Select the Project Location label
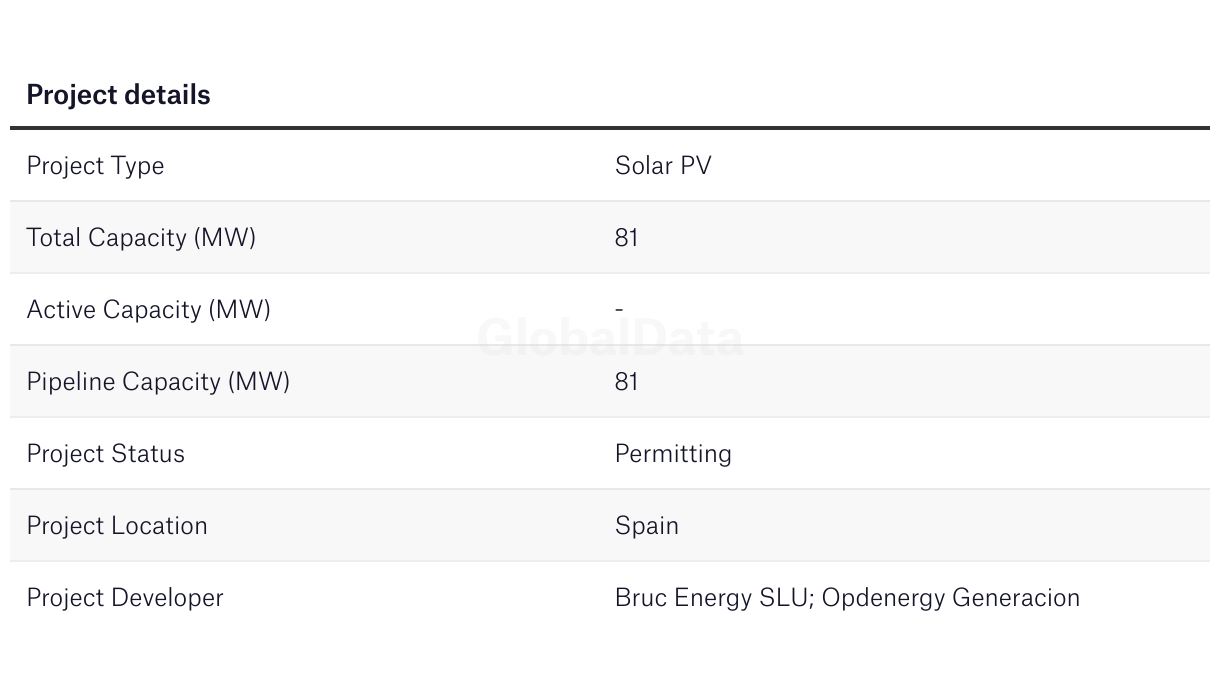Screen dimensions: 1220x674 coord(117,526)
